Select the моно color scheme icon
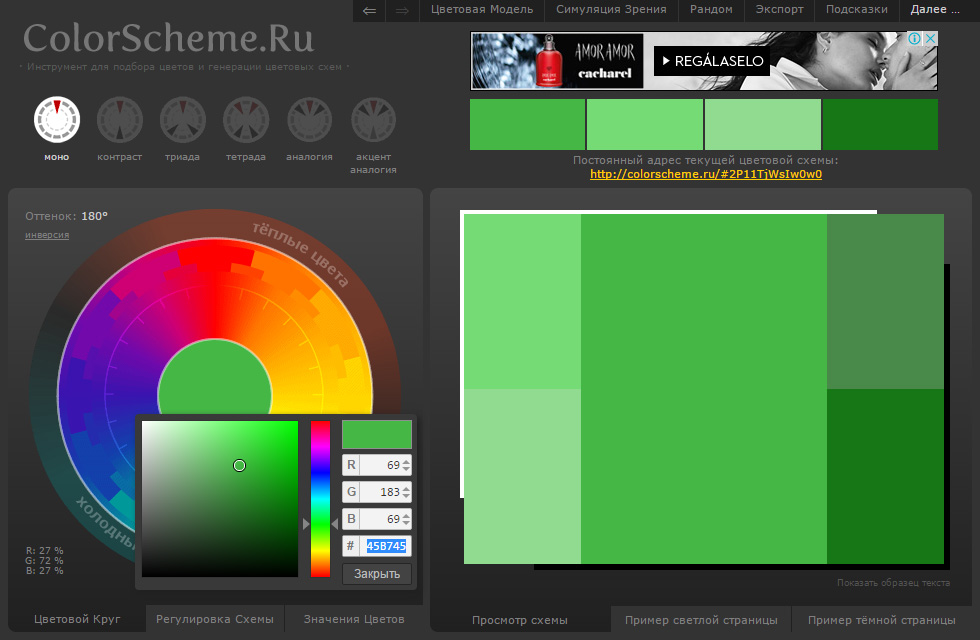 point(56,119)
